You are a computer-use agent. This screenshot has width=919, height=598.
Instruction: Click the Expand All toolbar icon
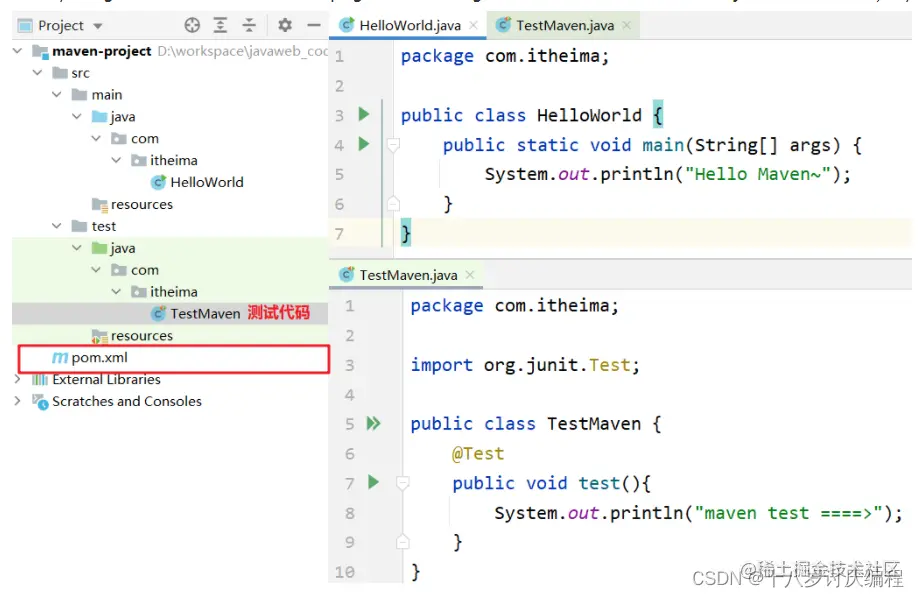pos(220,25)
